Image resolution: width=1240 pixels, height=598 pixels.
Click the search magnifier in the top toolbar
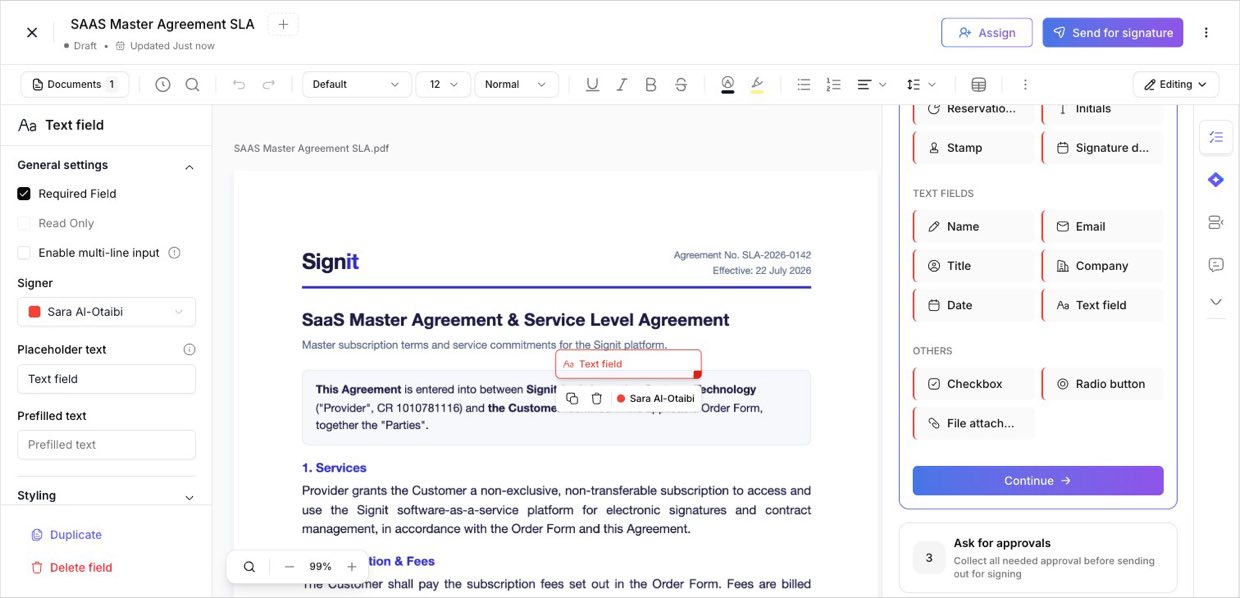tap(192, 84)
